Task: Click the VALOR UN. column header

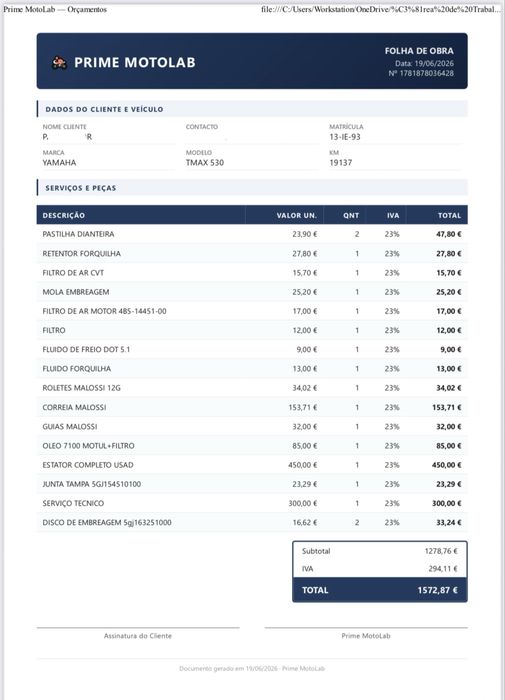Action: (296, 215)
